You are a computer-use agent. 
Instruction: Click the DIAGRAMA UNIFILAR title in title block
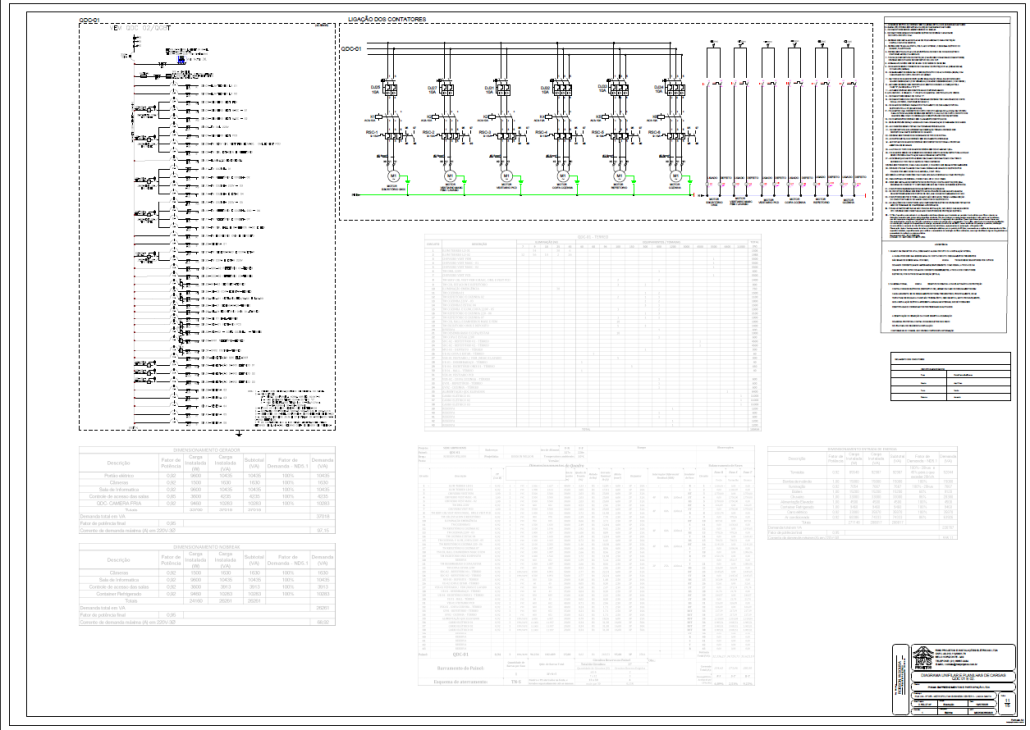(961, 677)
